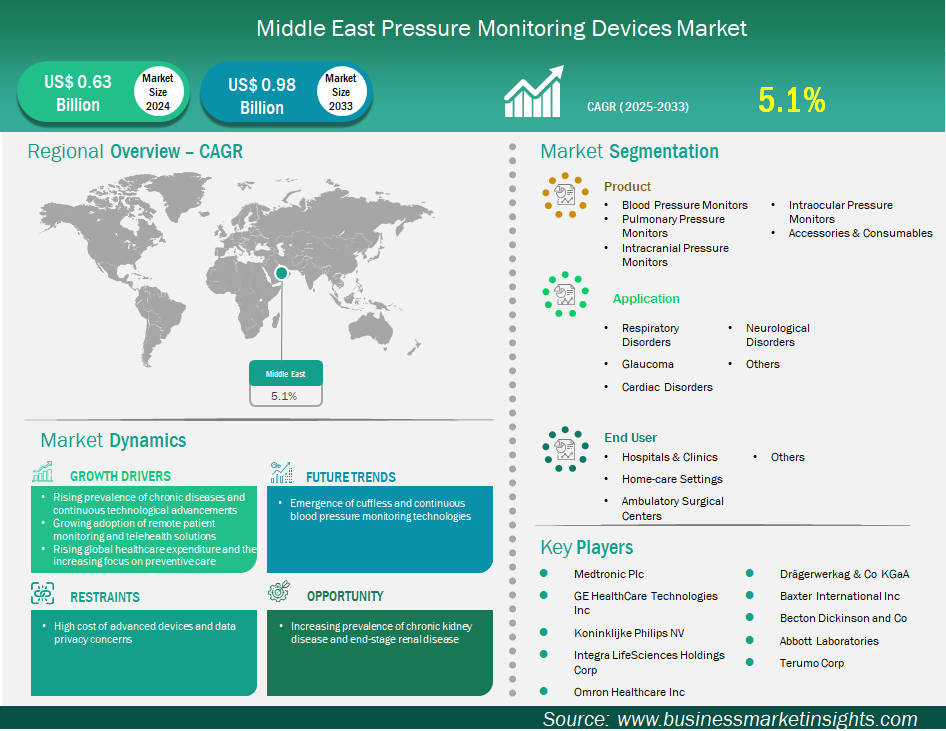Click the Market Size 2024 white circle badge
Screen dimensions: 946x731
(158, 92)
